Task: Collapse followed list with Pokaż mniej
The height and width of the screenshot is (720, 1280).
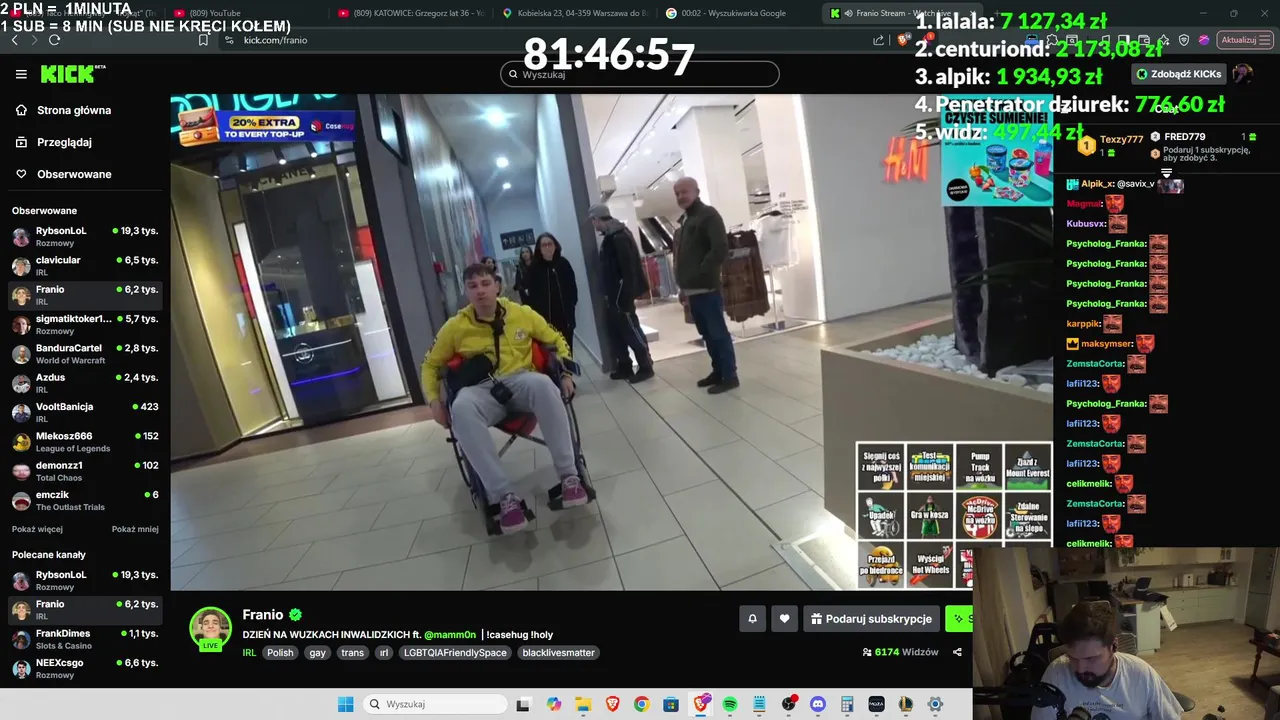Action: [x=135, y=529]
